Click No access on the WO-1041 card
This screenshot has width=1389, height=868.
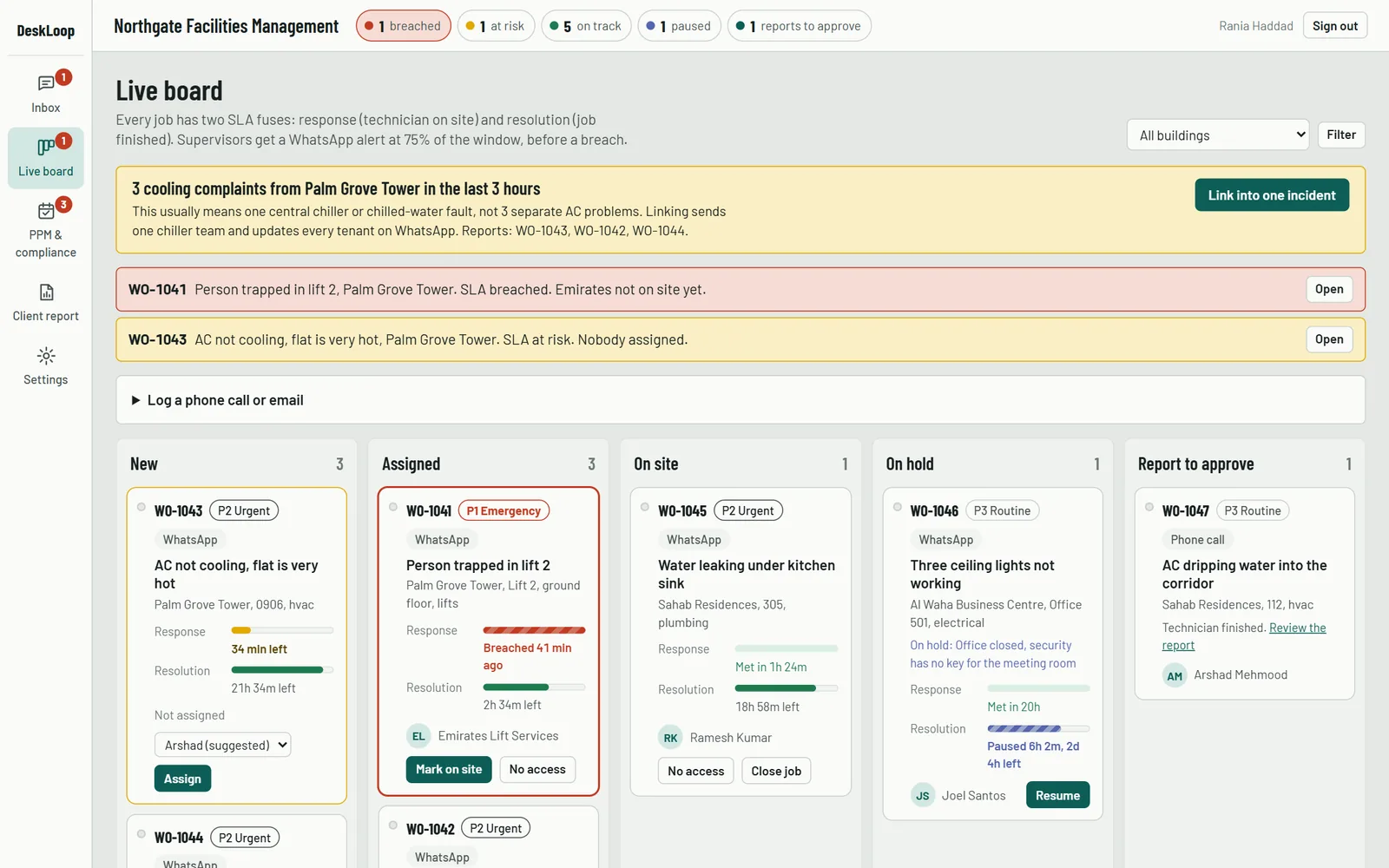(537, 769)
